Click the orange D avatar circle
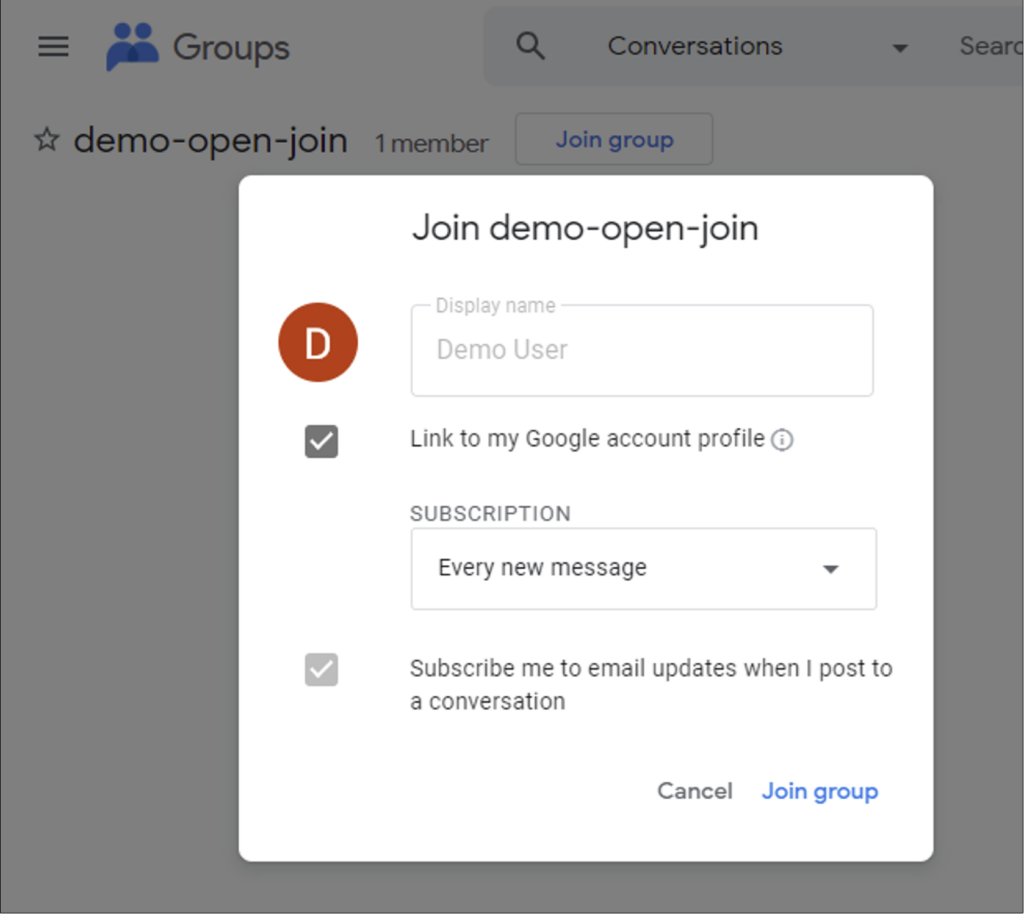 [x=318, y=342]
